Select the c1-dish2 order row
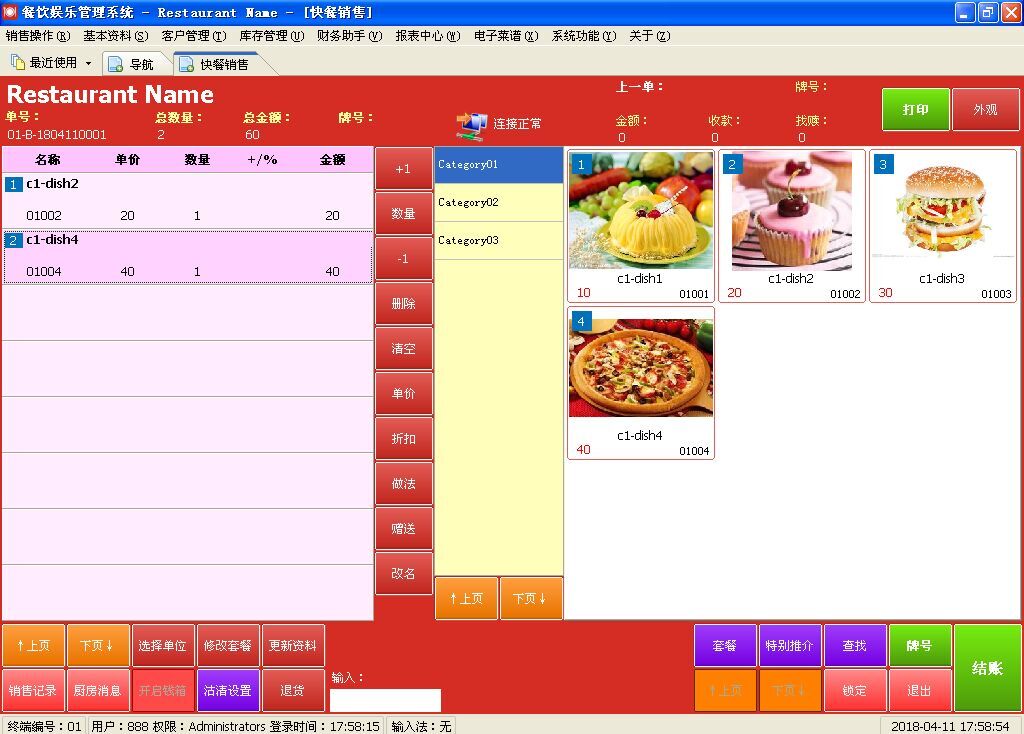The height and width of the screenshot is (734, 1024). (187, 200)
